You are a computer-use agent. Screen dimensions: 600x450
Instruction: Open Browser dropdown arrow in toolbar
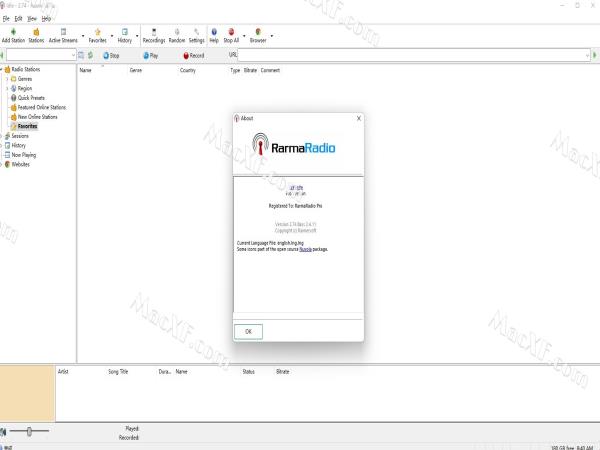coord(272,36)
